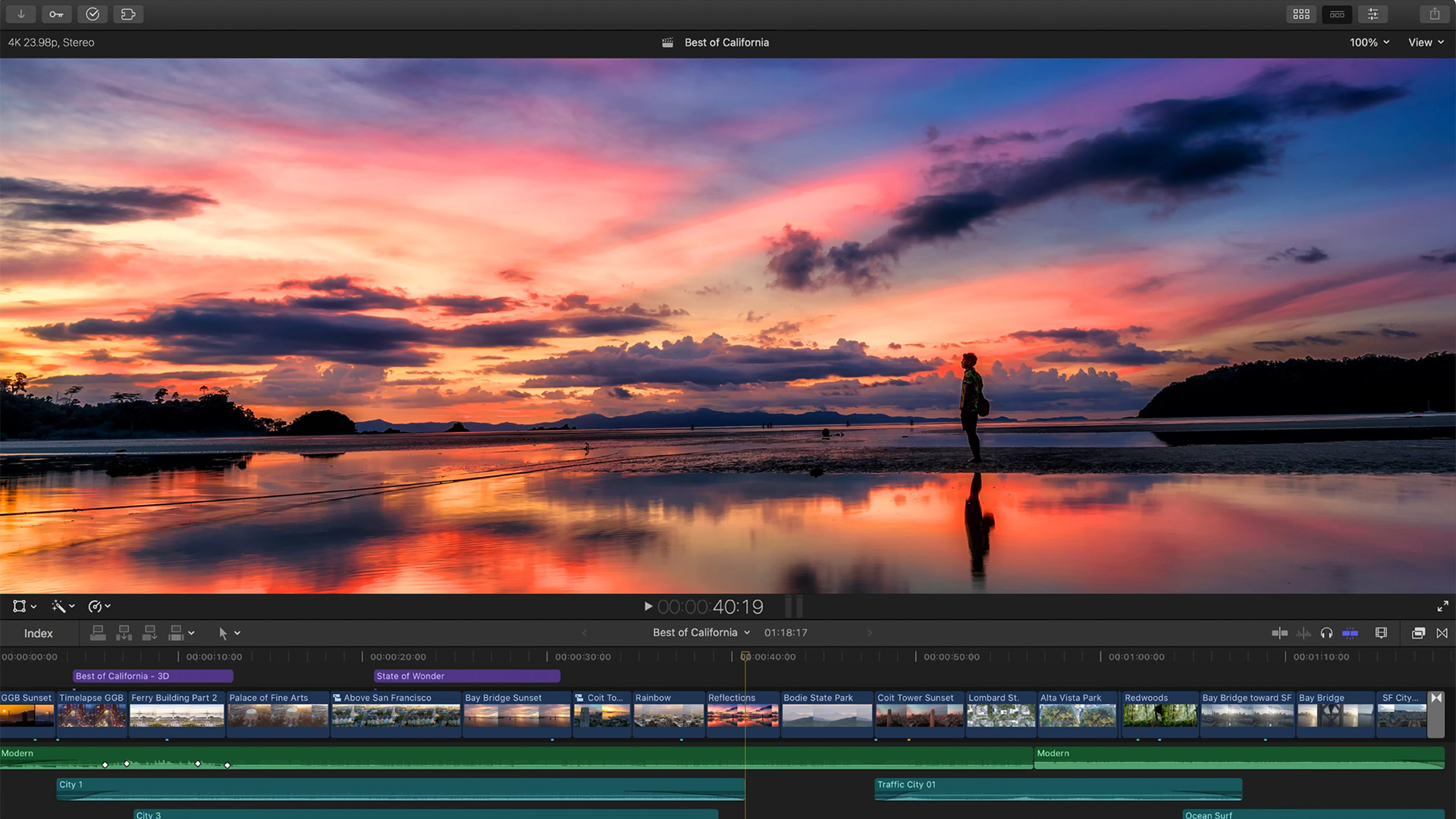This screenshot has height=819, width=1456.
Task: Switch the browser to filmstrip view
Action: pyautogui.click(x=1301, y=14)
